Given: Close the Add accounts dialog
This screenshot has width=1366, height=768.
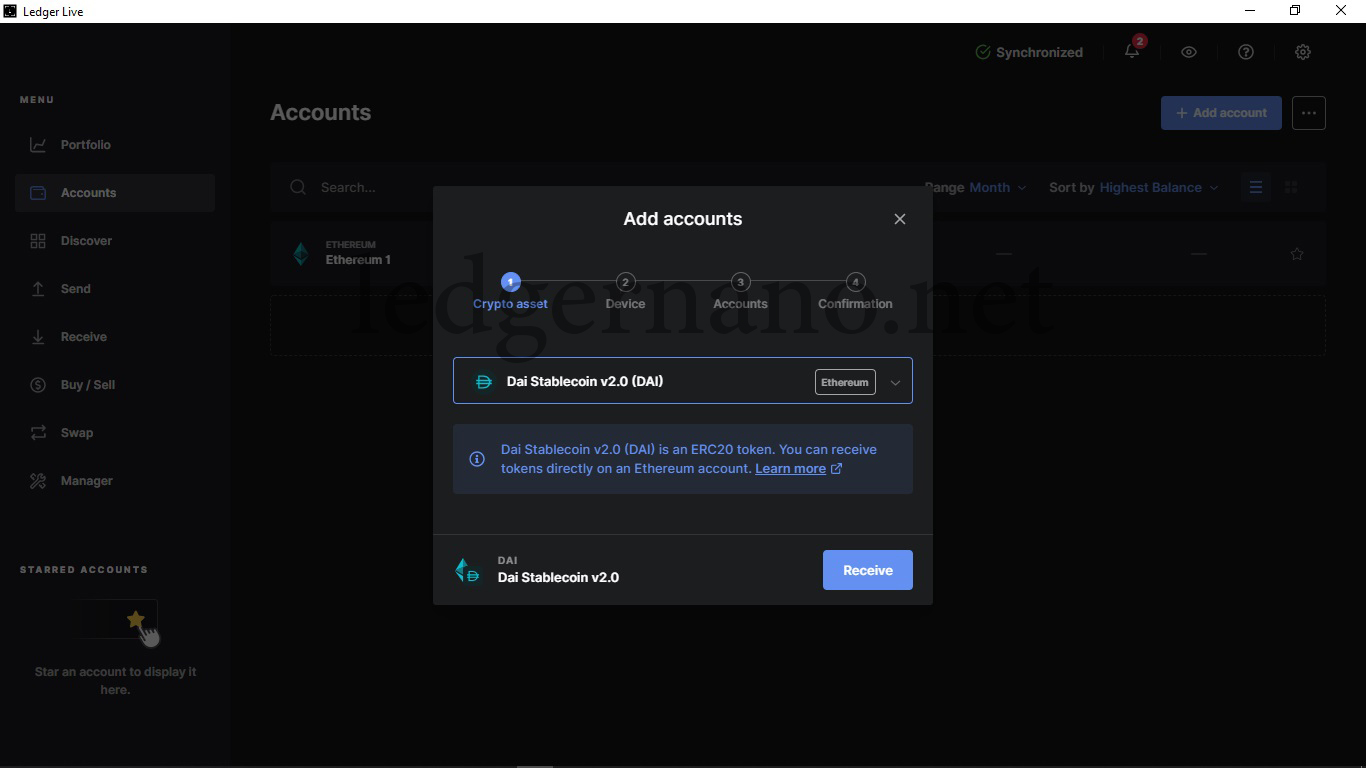Looking at the screenshot, I should (x=900, y=219).
